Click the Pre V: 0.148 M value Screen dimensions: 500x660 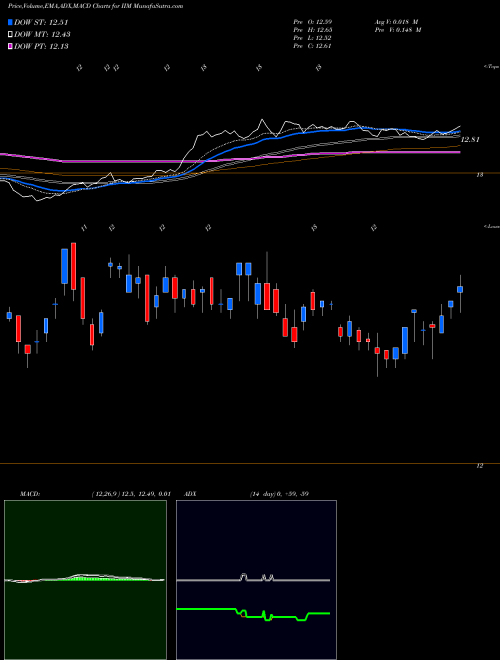tap(398, 30)
